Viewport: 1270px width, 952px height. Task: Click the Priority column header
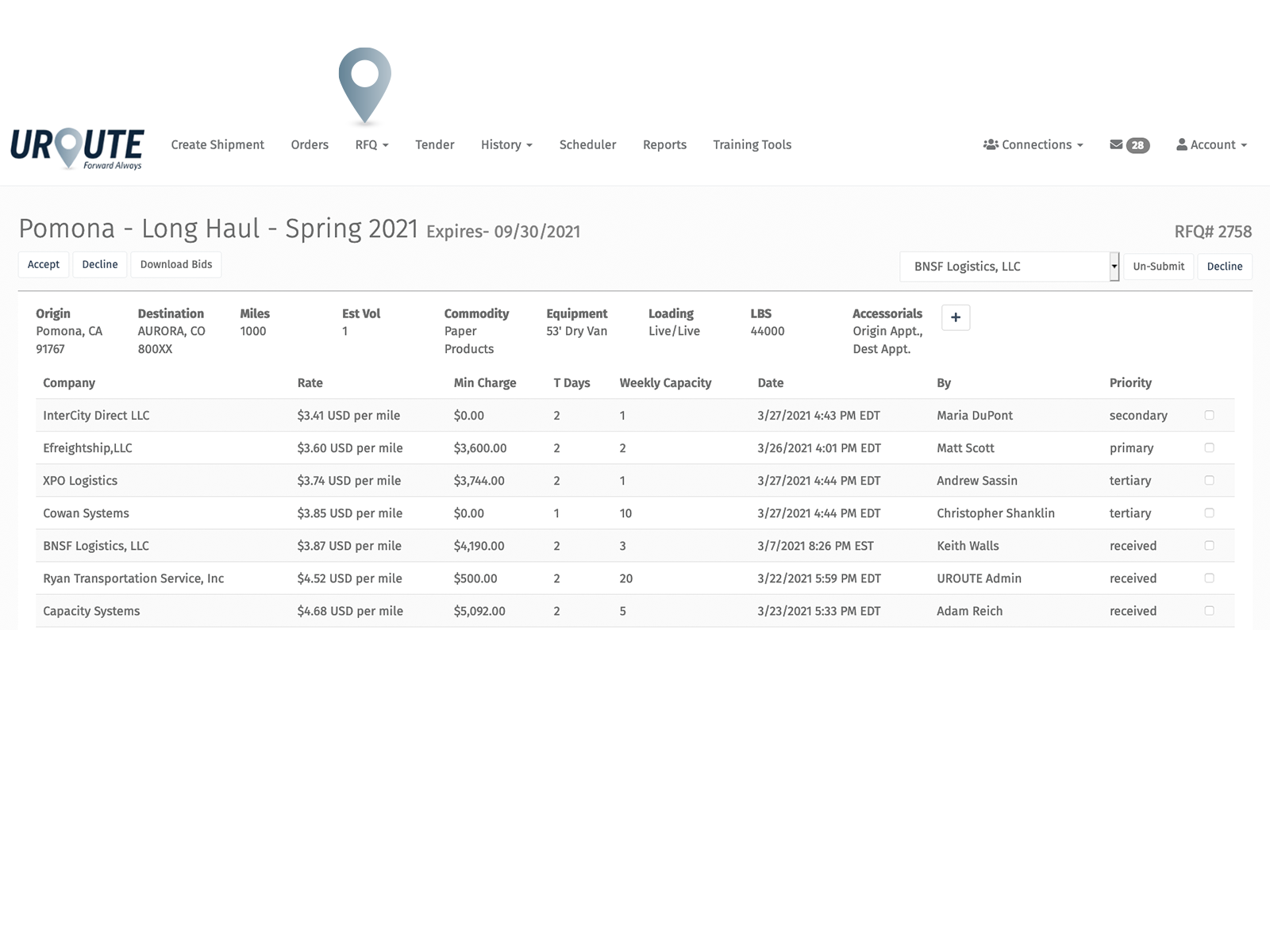click(1130, 382)
